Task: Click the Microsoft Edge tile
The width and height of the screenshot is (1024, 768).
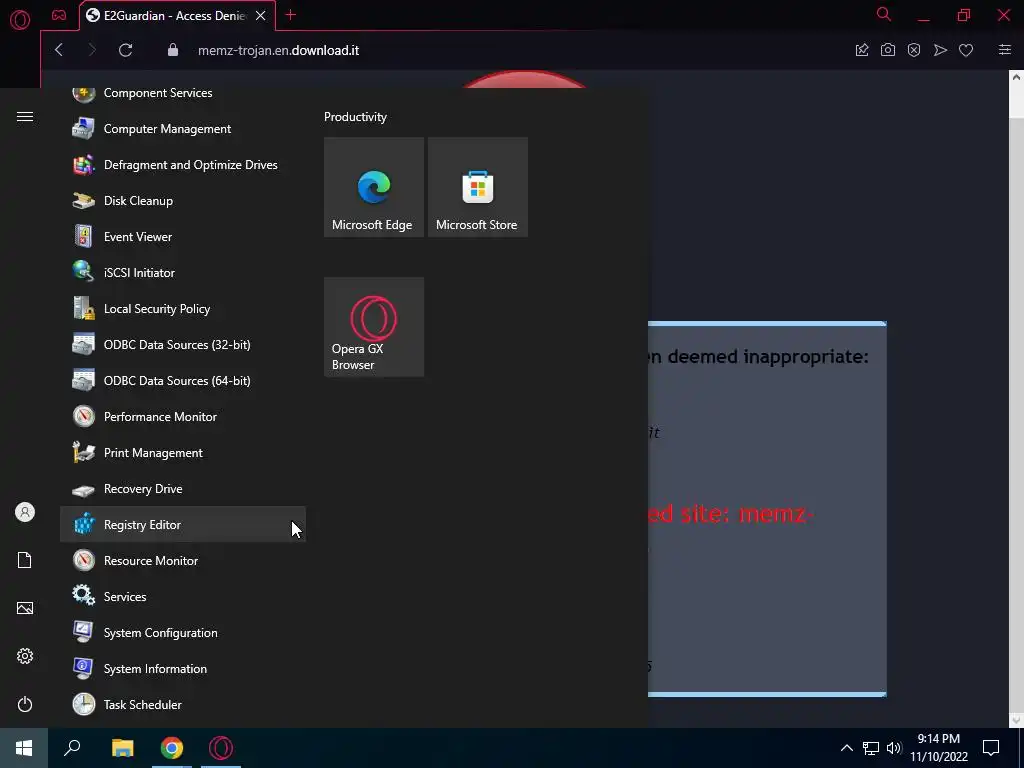Action: pyautogui.click(x=374, y=187)
